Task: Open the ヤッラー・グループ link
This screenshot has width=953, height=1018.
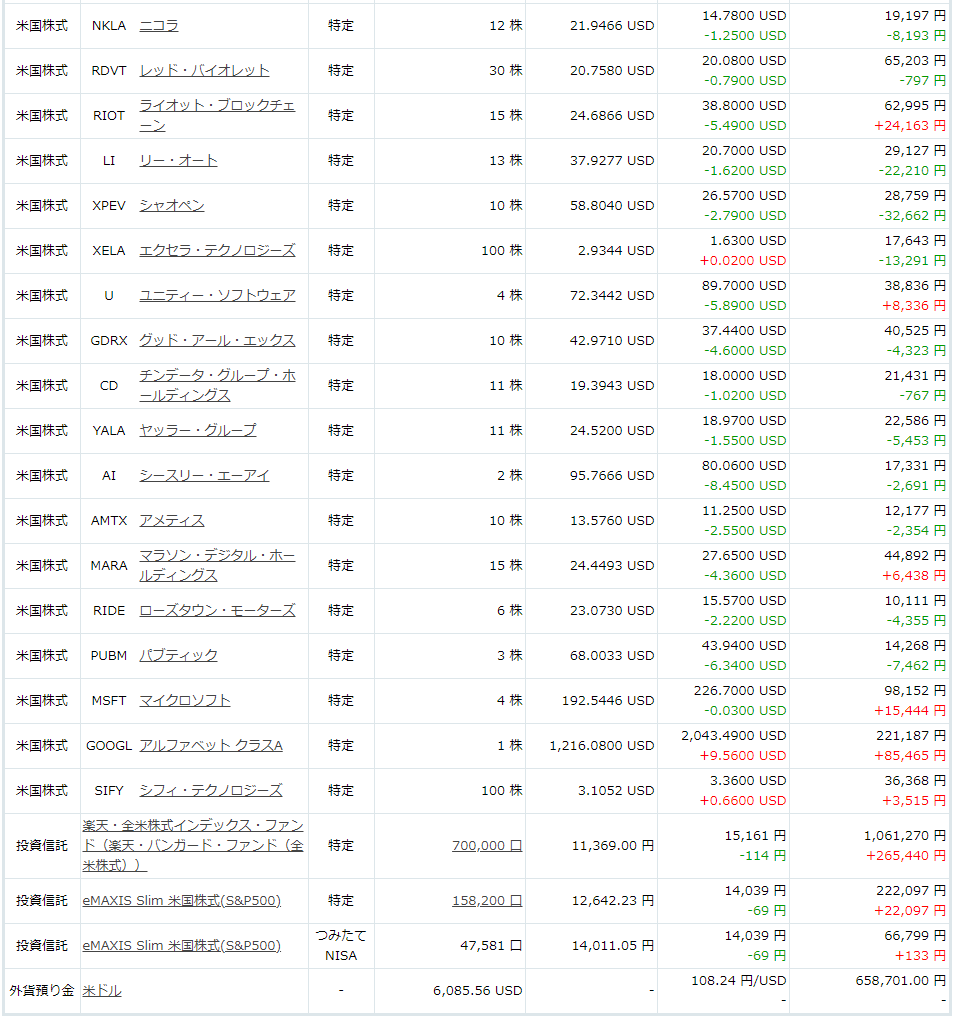Action: point(197,430)
